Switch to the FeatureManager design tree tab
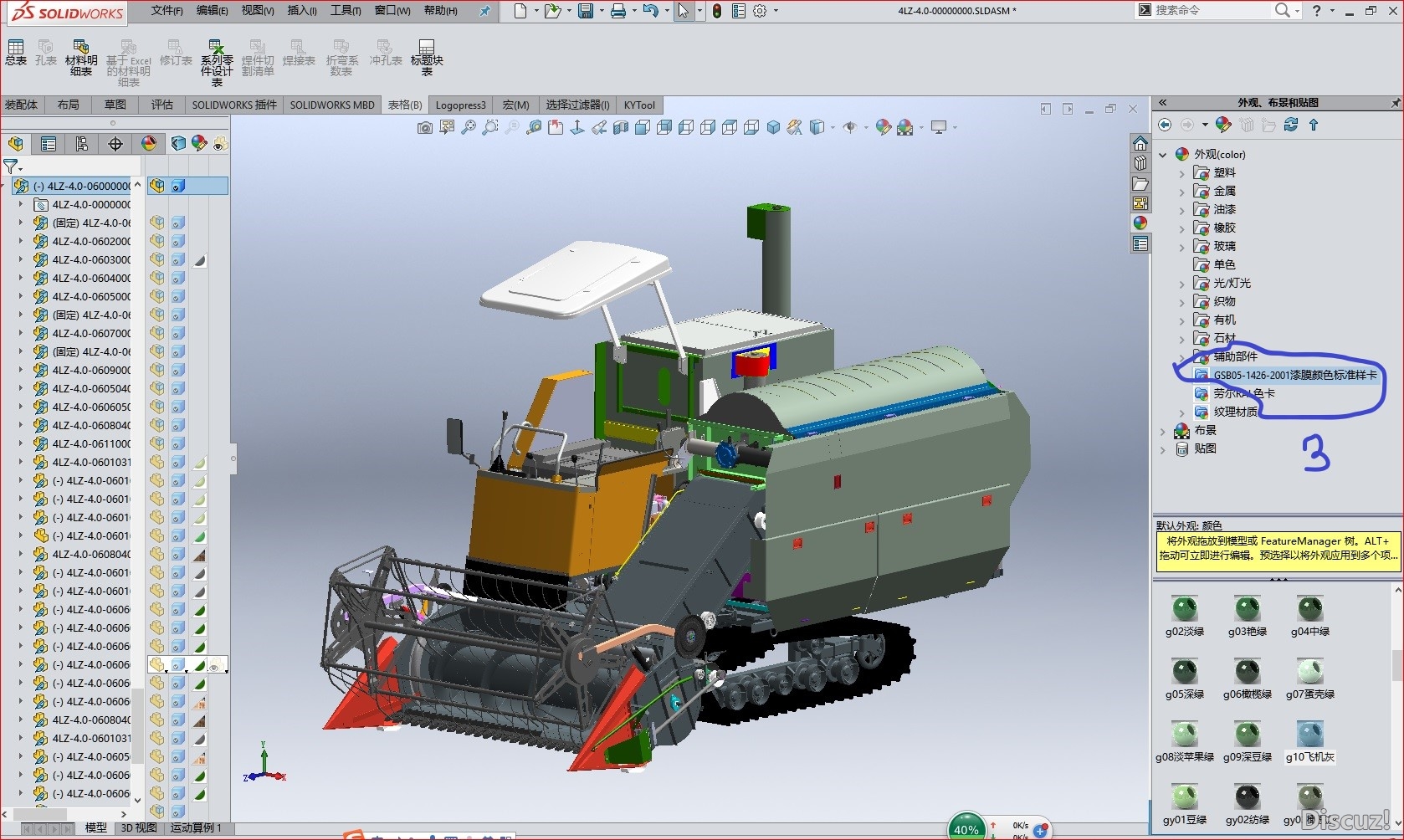This screenshot has width=1404, height=840. point(16,144)
